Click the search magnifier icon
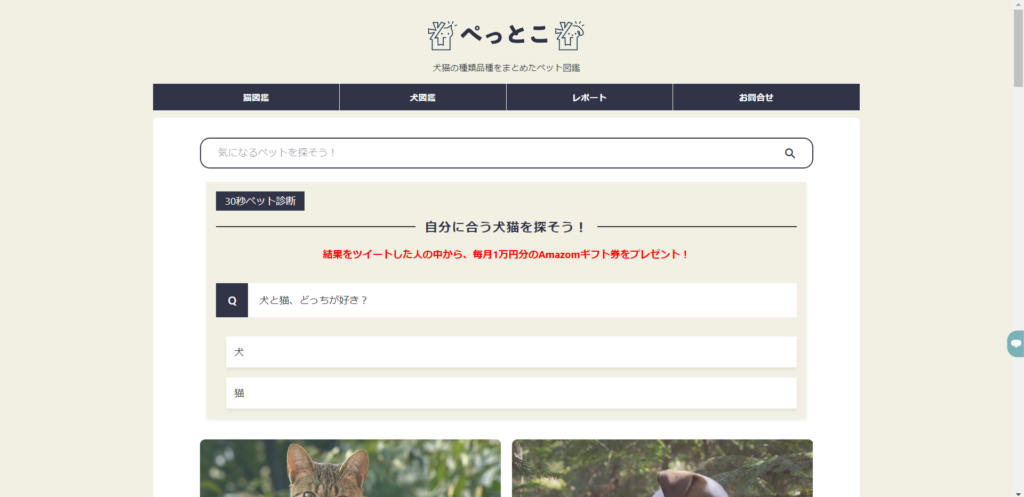The height and width of the screenshot is (497, 1024). (789, 153)
